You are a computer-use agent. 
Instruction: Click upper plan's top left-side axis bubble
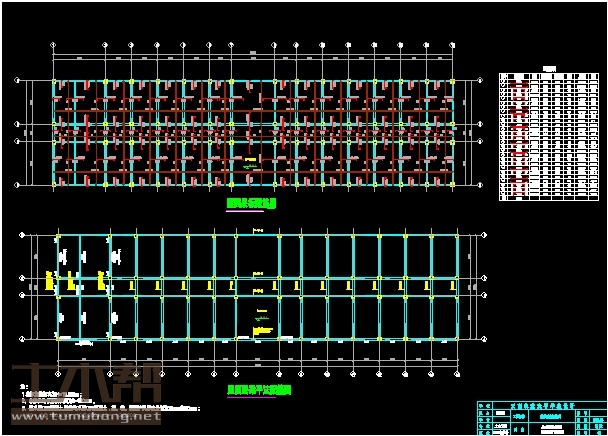point(16,79)
